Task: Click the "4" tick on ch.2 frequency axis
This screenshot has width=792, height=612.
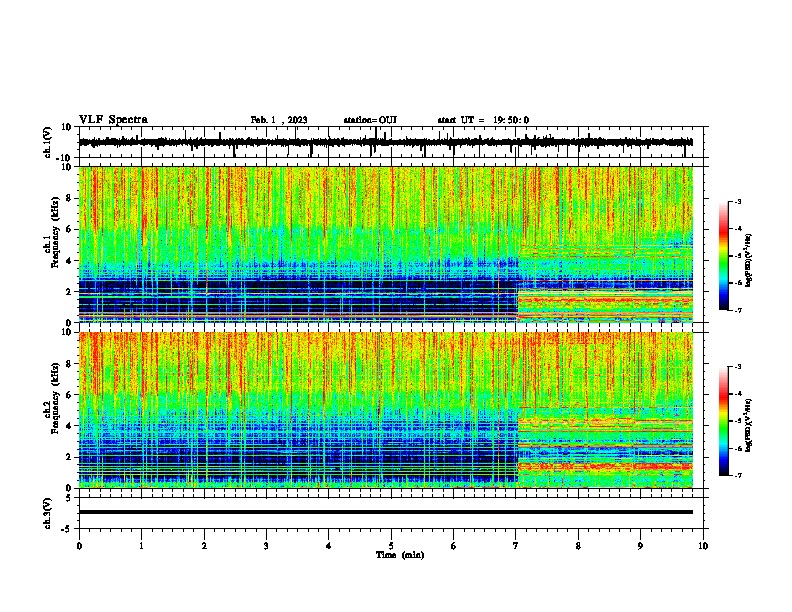Action: [x=69, y=426]
